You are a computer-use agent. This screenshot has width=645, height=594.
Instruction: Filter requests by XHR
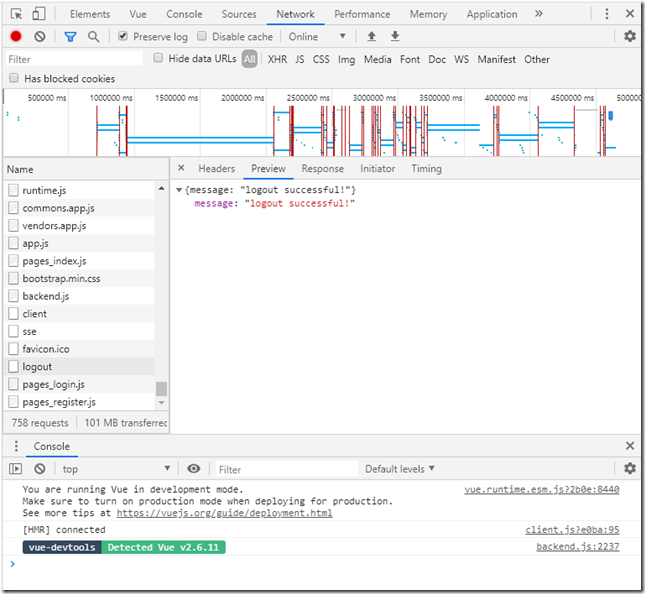[x=277, y=59]
